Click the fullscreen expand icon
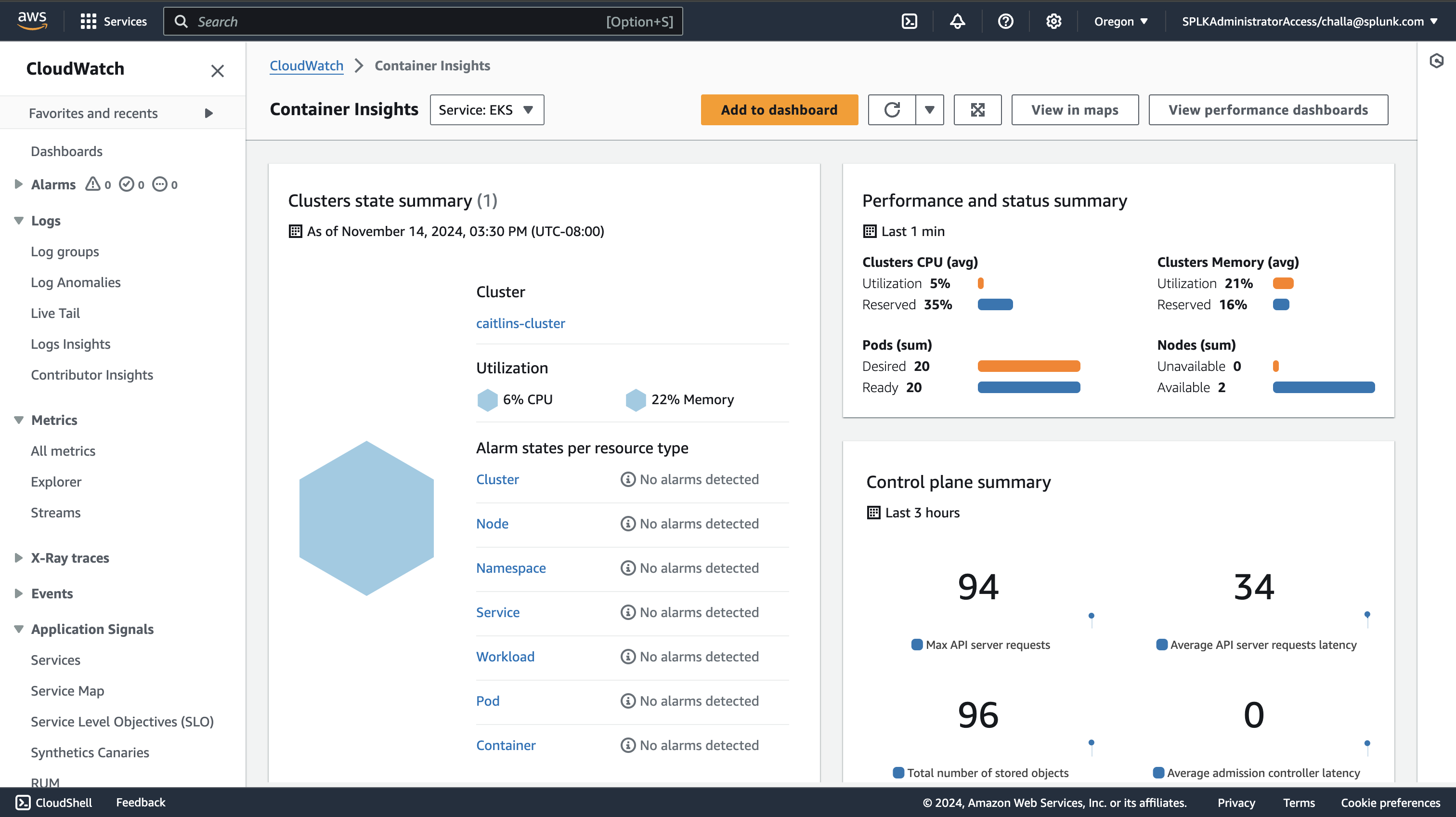Viewport: 1456px width, 817px height. point(977,110)
